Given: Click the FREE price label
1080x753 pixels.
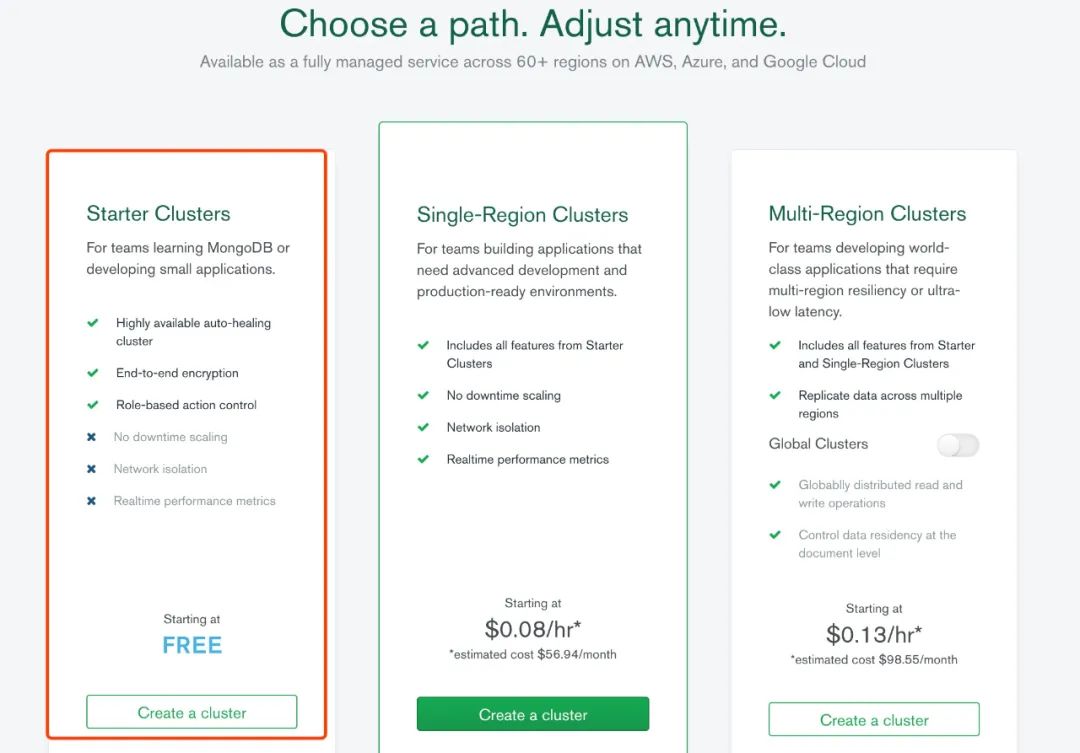Looking at the screenshot, I should pyautogui.click(x=192, y=646).
